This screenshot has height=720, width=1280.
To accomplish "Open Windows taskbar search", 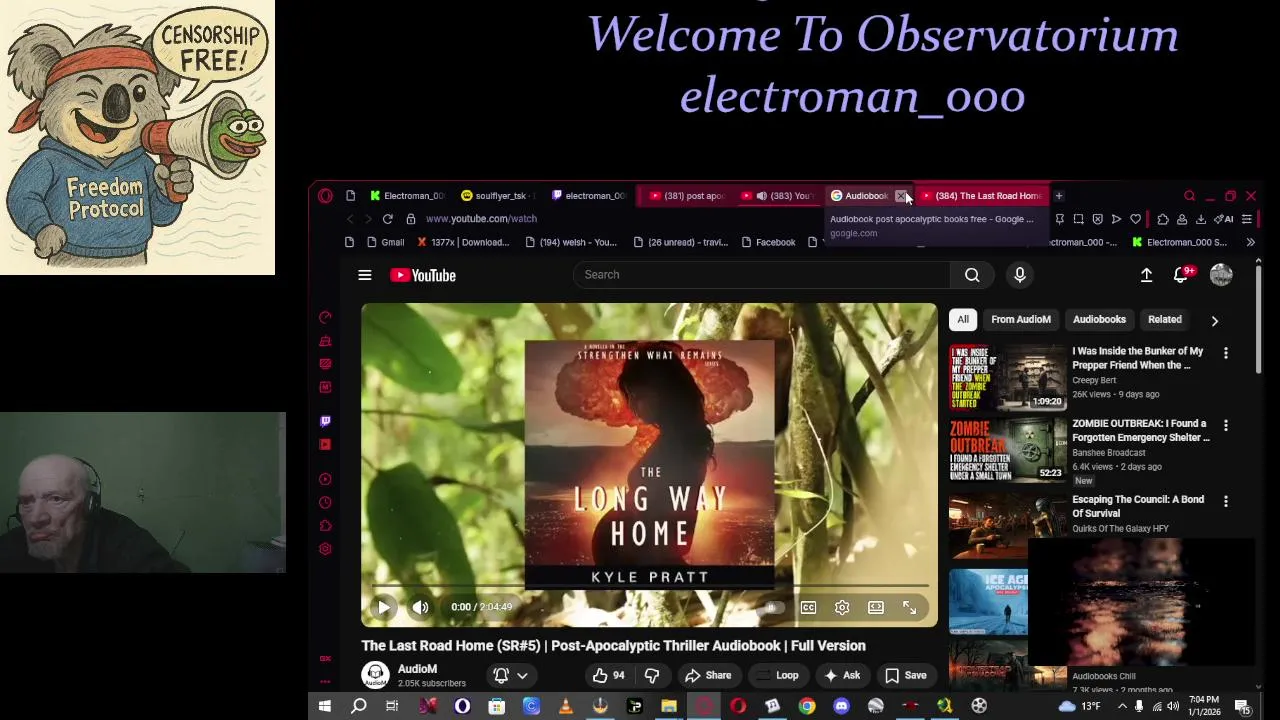I will pos(358,707).
